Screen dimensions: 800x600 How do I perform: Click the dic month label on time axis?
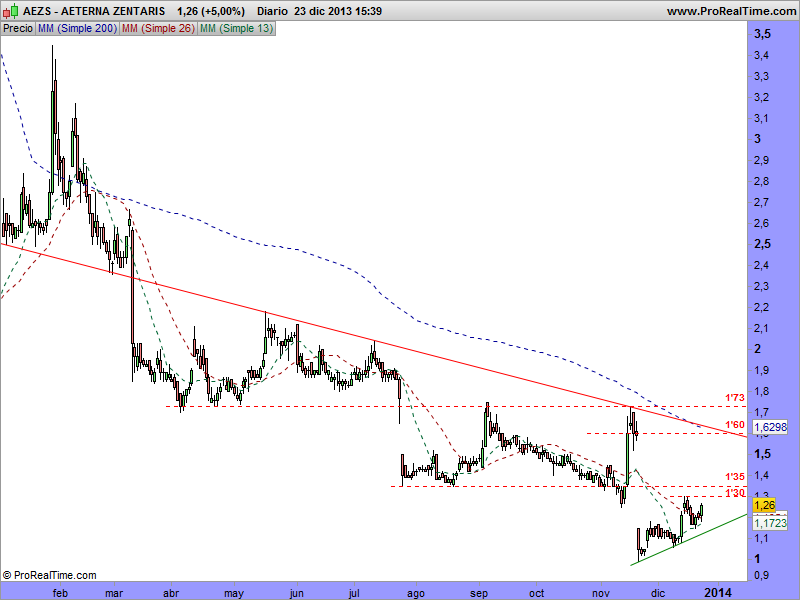click(x=658, y=593)
